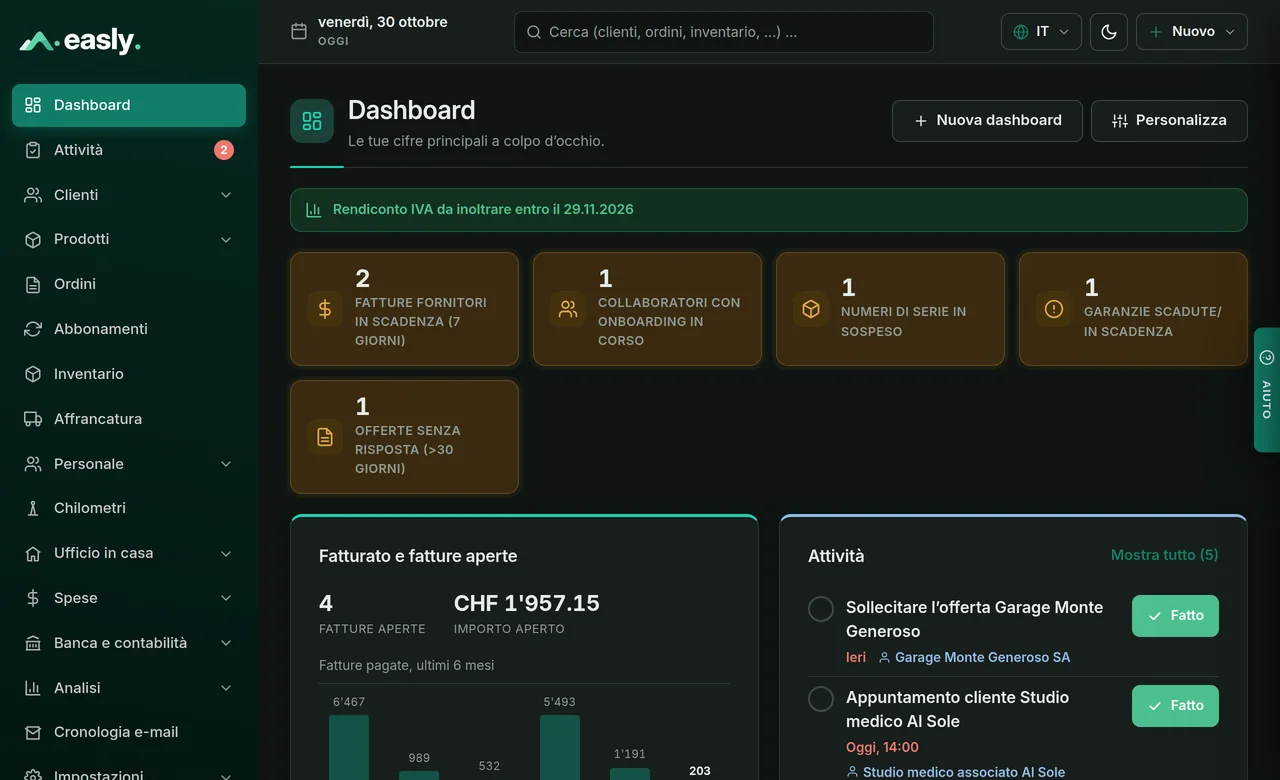Screen dimensions: 1280x780
Task: Click the 6'467 bar in the chart
Action: click(349, 747)
